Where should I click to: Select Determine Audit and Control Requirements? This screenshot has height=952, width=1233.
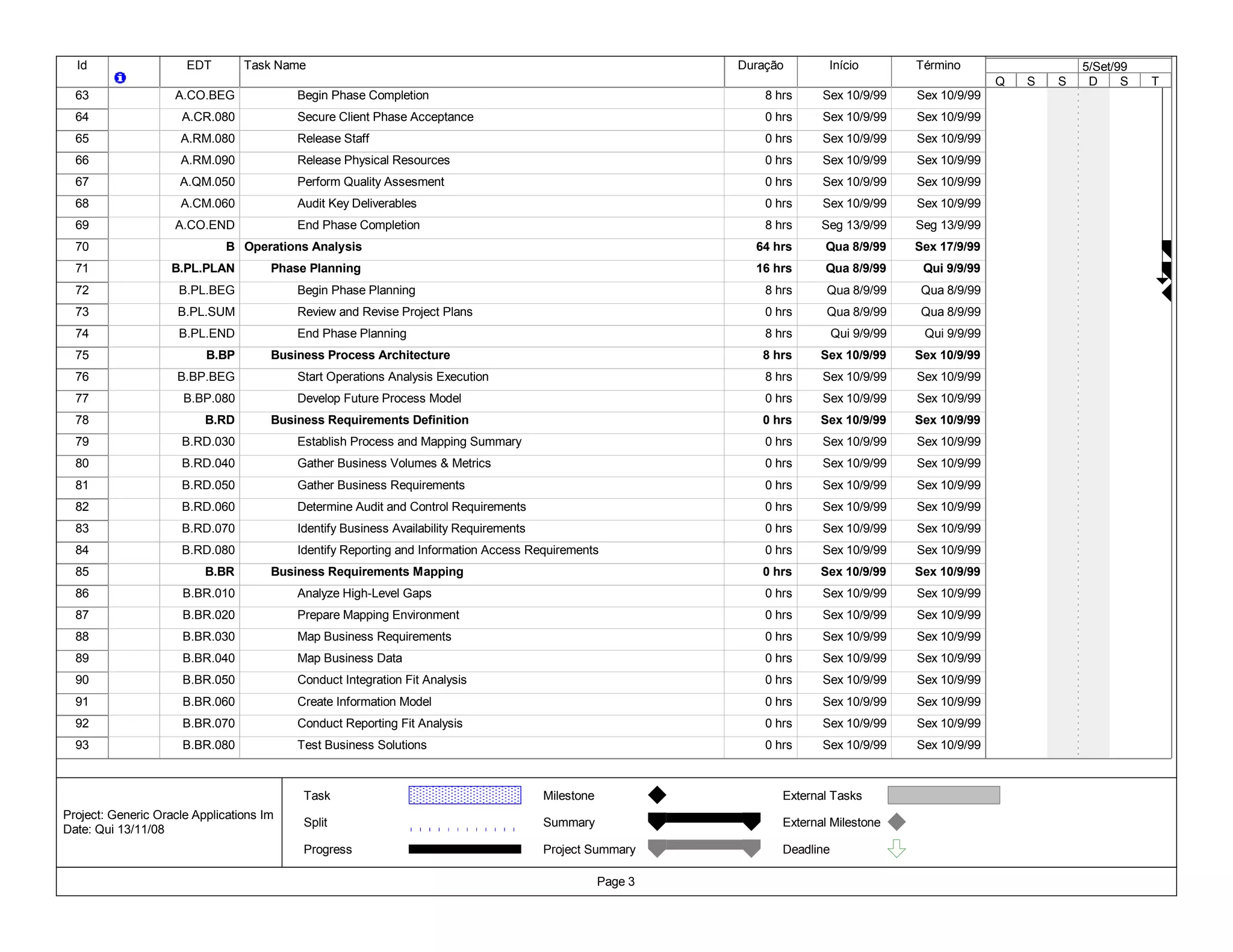tap(411, 507)
